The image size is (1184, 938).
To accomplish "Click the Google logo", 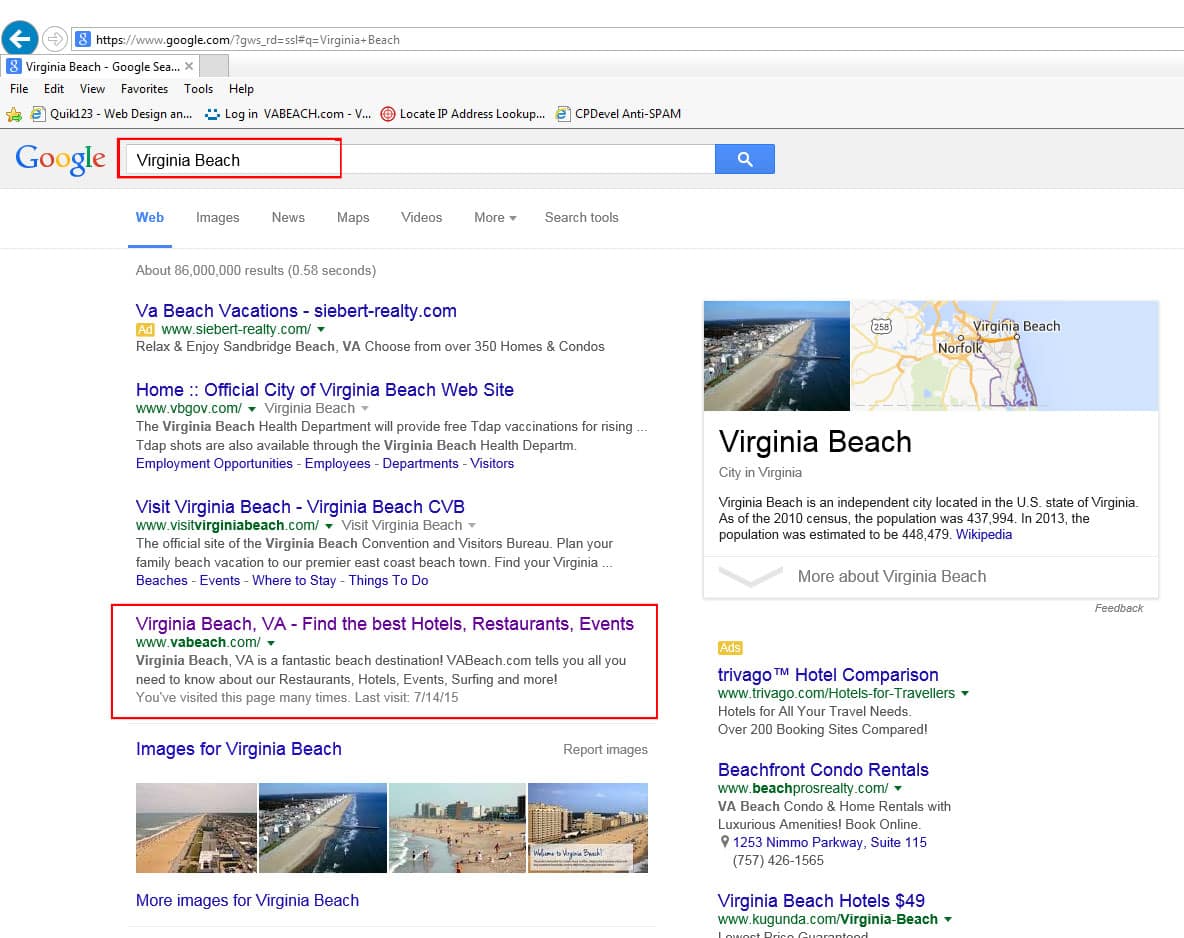I will (x=60, y=159).
